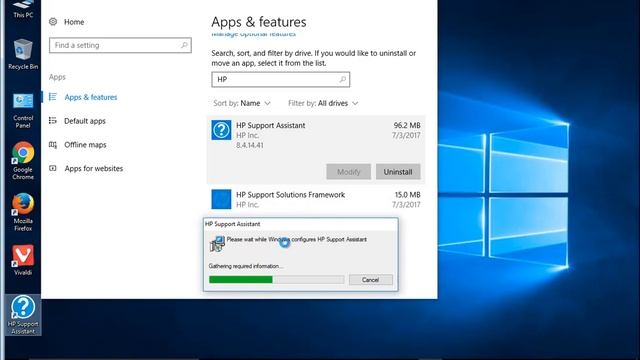Launch Google Chrome from desktop
Image resolution: width=640 pixels, height=360 pixels.
tap(23, 161)
